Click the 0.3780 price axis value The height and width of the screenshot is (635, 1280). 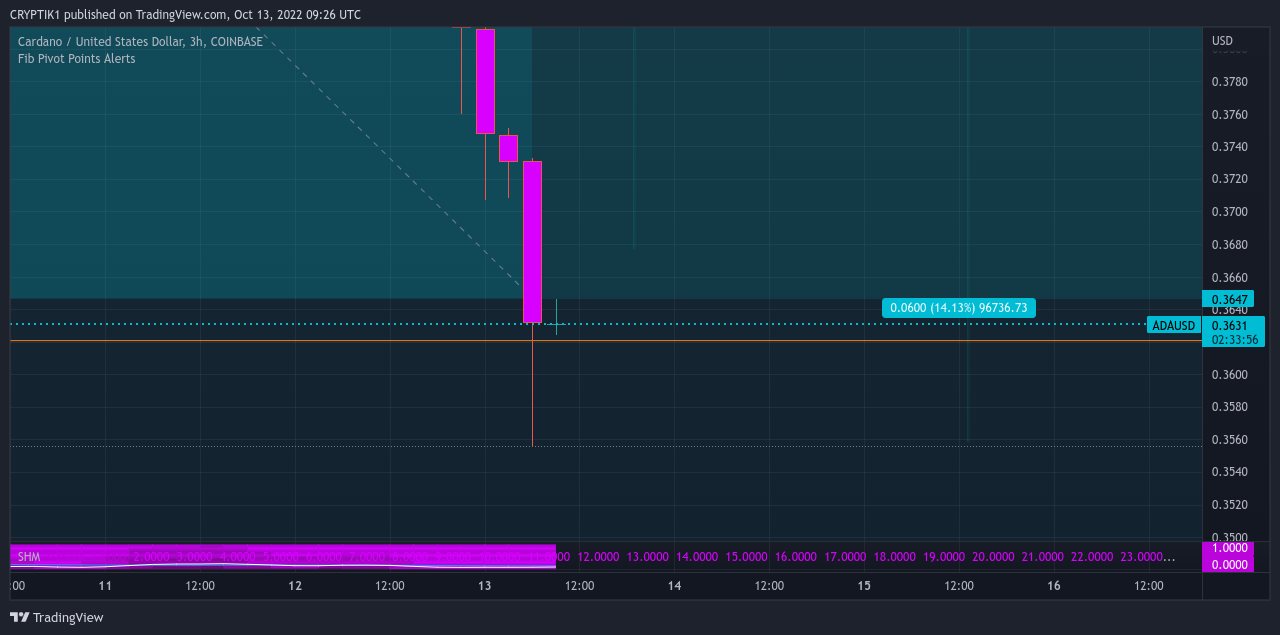pos(1229,81)
